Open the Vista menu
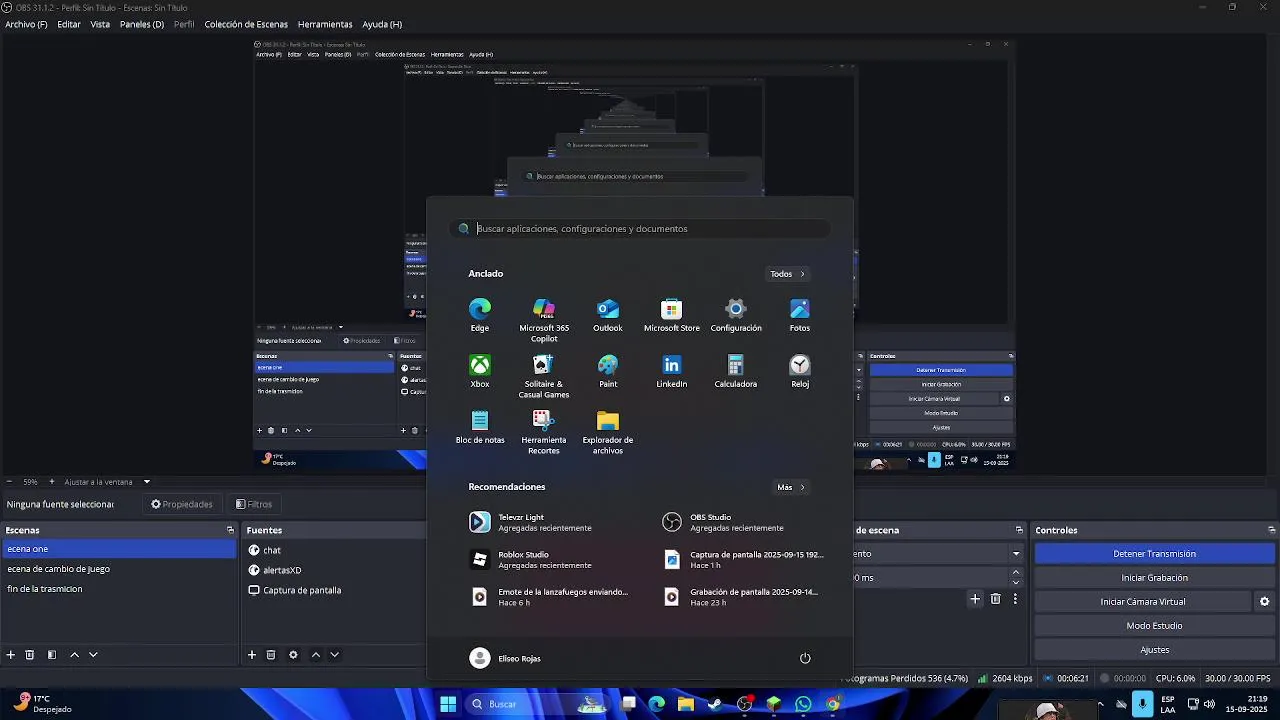1280x720 pixels. point(100,24)
